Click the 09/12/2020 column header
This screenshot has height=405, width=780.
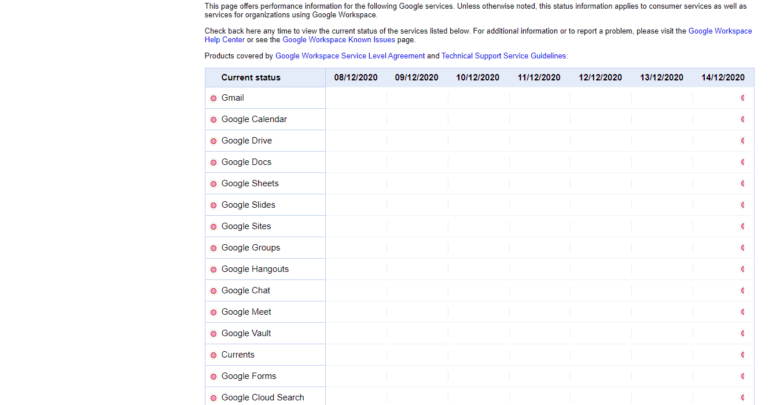[417, 78]
